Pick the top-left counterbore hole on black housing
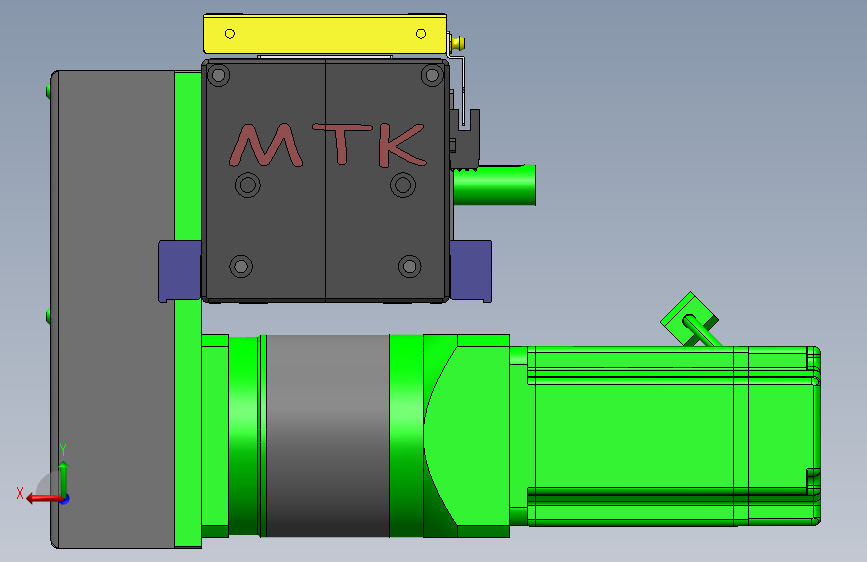Viewport: 867px width, 562px height. (x=218, y=75)
